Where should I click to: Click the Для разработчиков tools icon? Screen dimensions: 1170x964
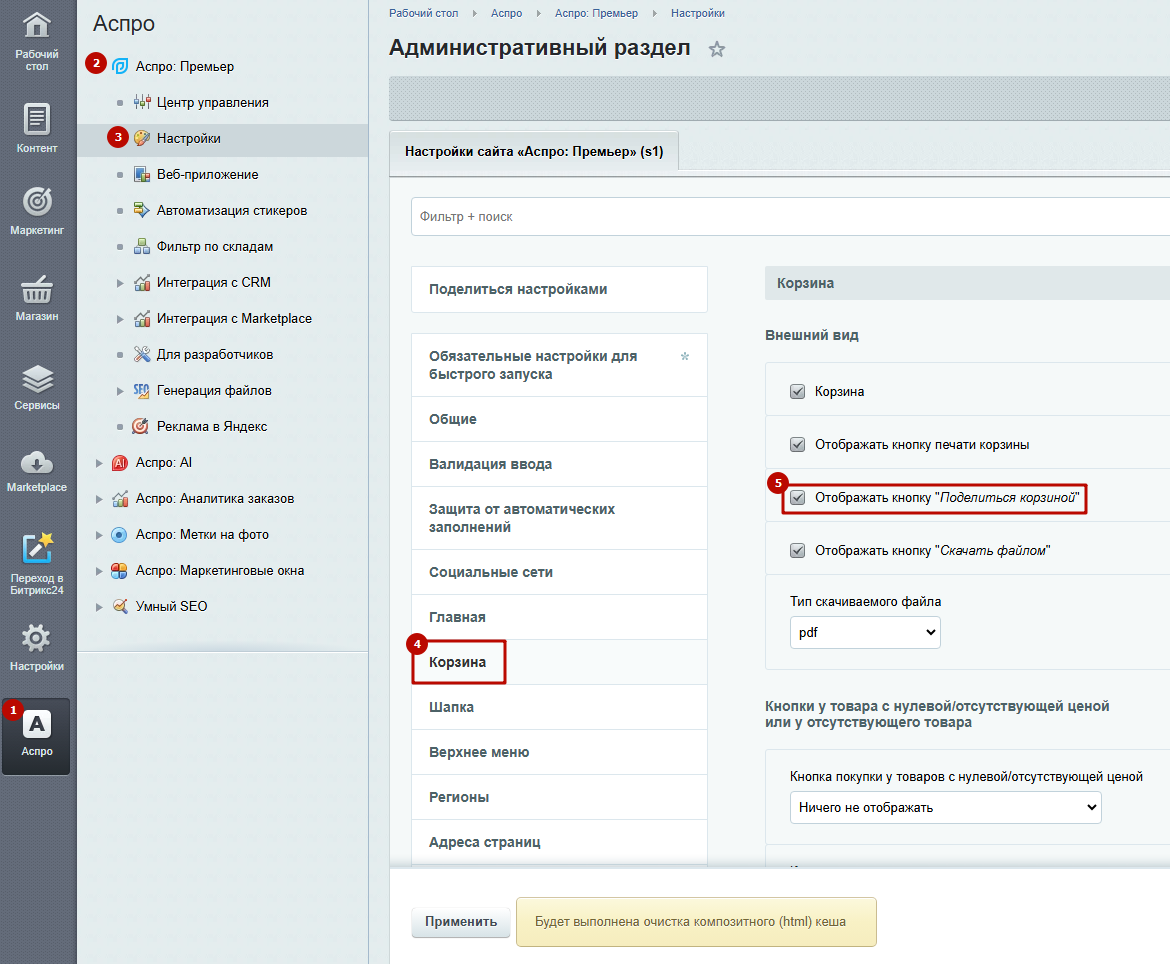pyautogui.click(x=142, y=354)
